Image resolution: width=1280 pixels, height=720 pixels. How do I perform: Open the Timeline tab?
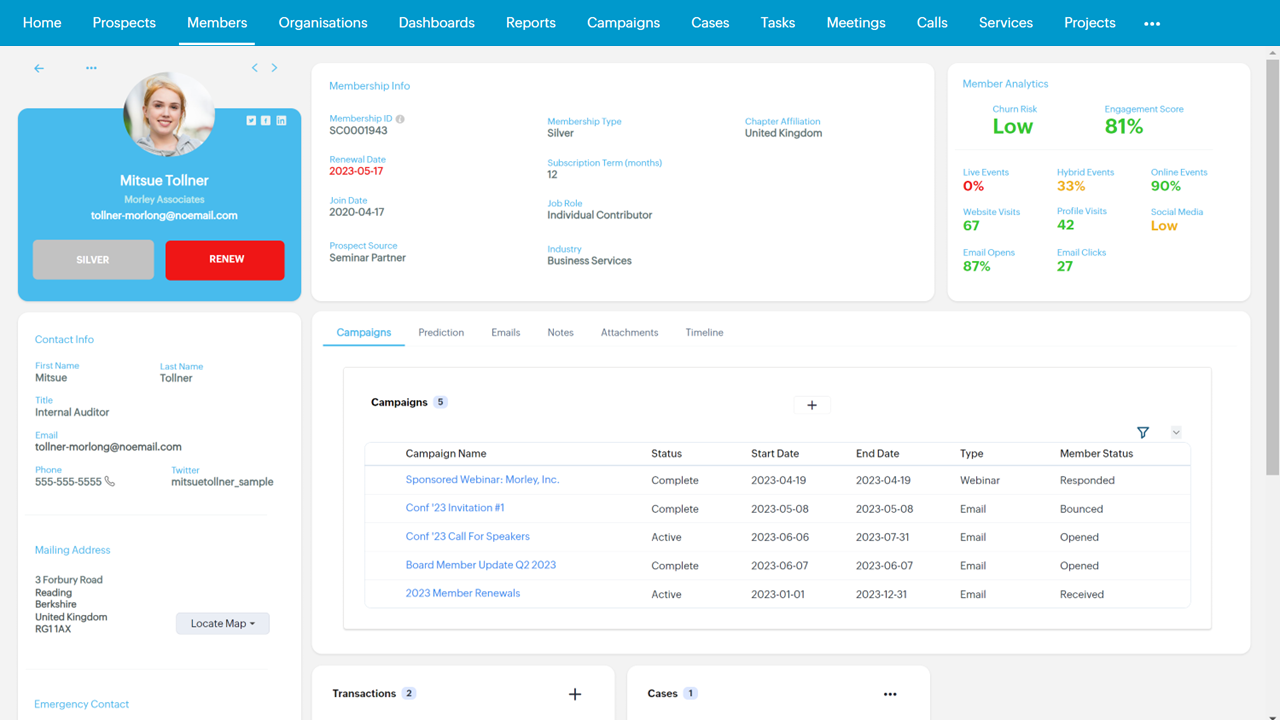pos(704,332)
